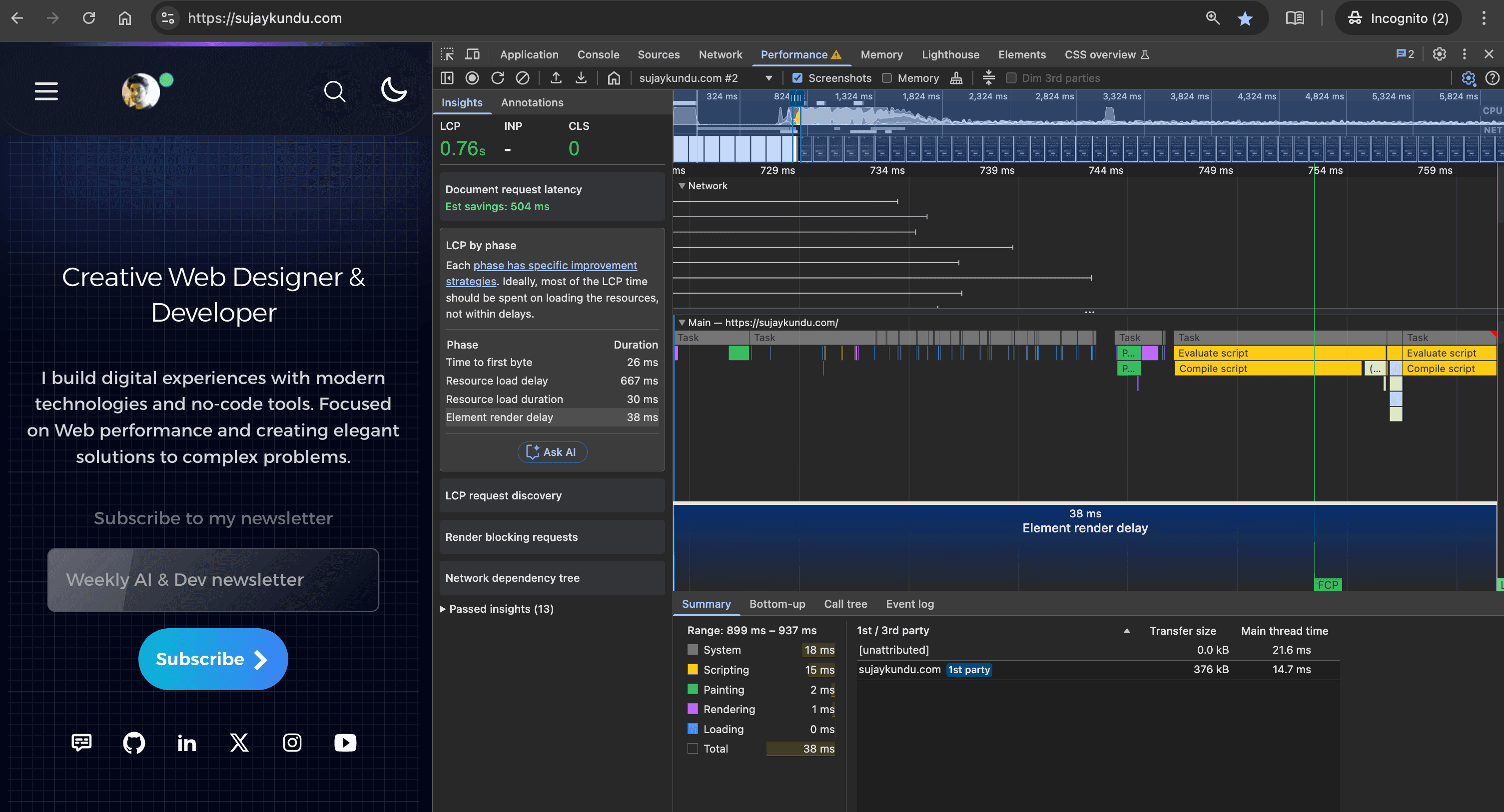Select the inspect element cursor tool
Screen dimensions: 1504x812
click(447, 53)
